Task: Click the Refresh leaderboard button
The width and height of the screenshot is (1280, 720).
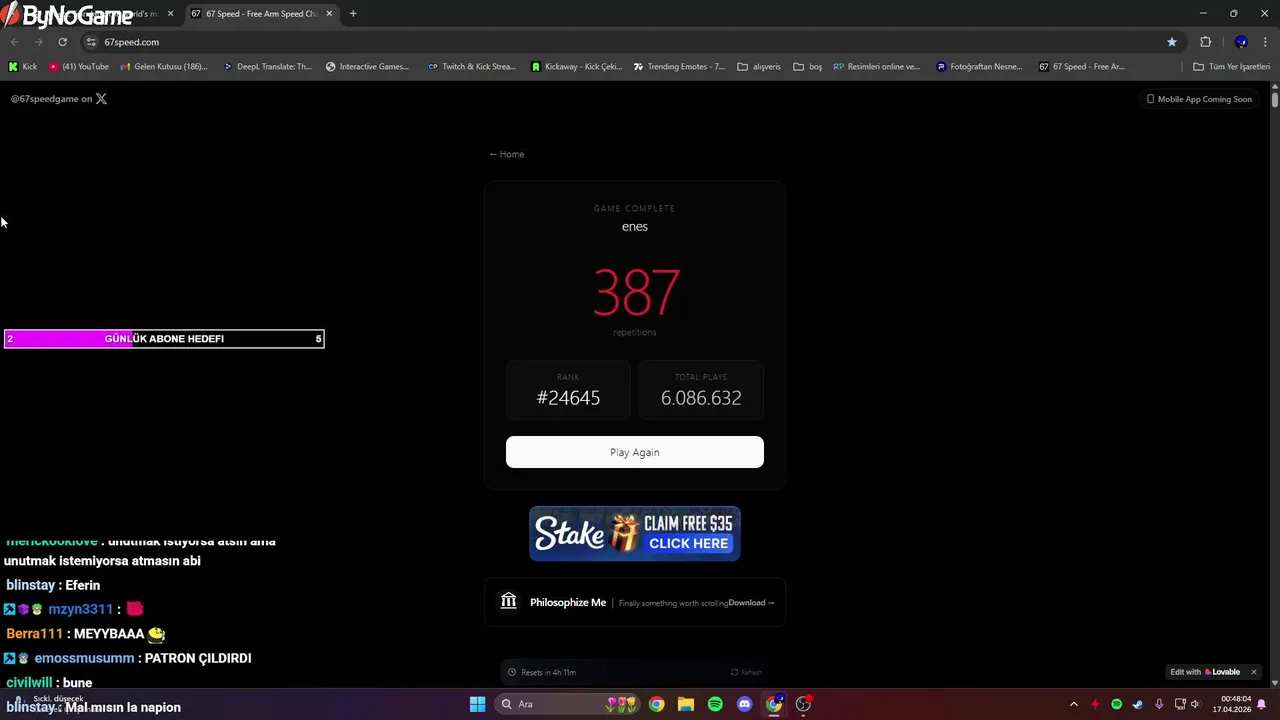Action: pyautogui.click(x=746, y=672)
